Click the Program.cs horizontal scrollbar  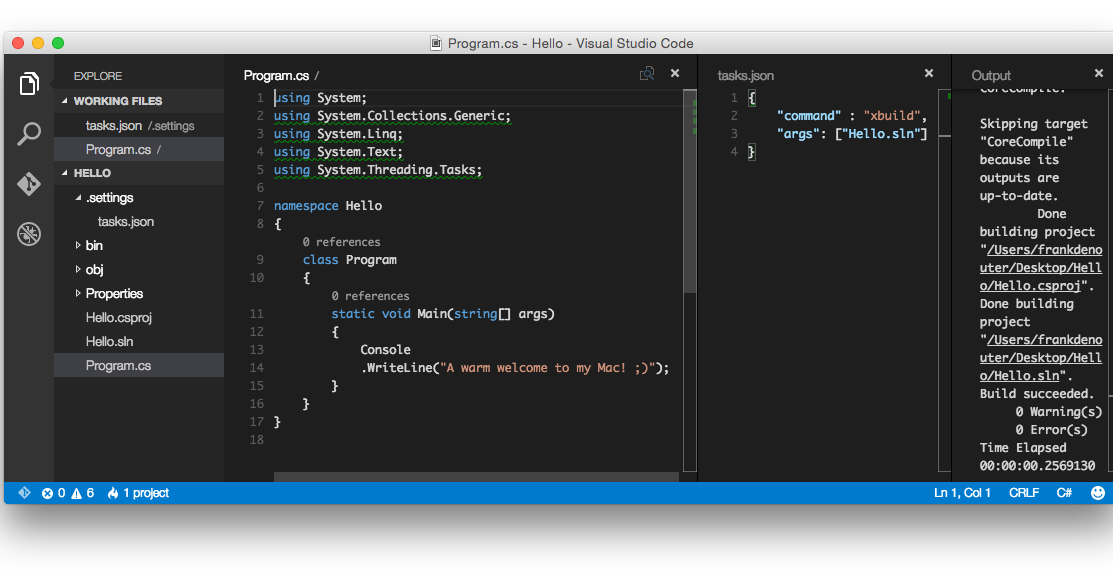click(476, 478)
